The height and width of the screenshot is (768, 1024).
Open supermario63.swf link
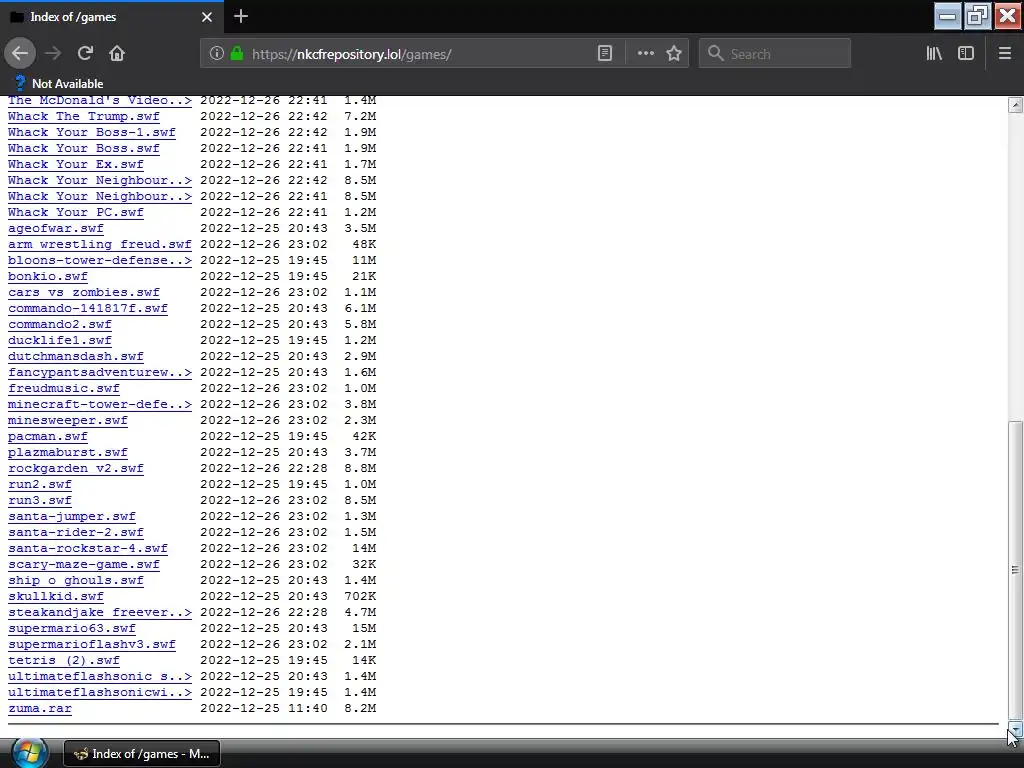point(72,628)
